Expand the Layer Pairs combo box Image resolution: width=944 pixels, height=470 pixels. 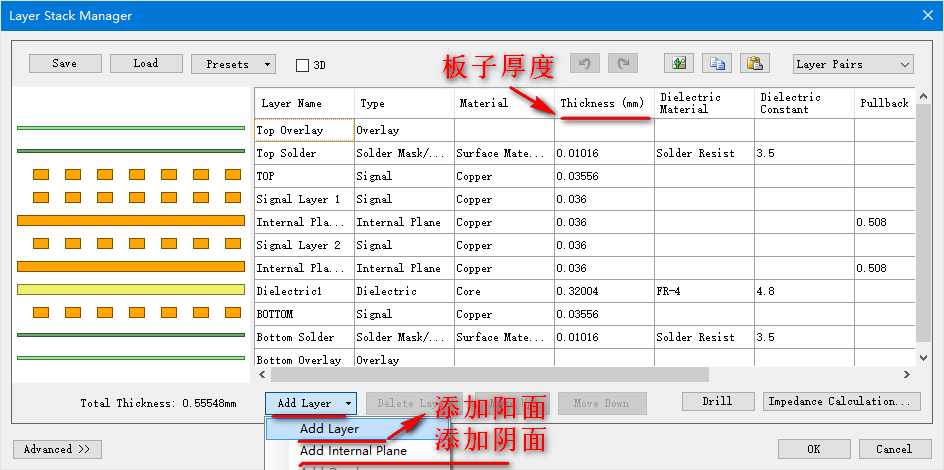coord(852,64)
